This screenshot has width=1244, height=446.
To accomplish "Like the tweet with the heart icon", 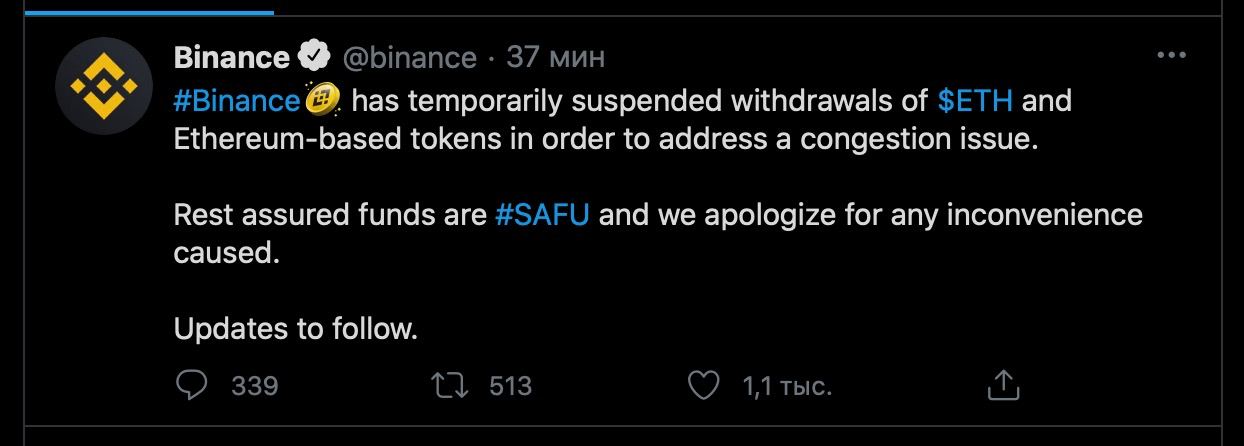I will pyautogui.click(x=705, y=385).
